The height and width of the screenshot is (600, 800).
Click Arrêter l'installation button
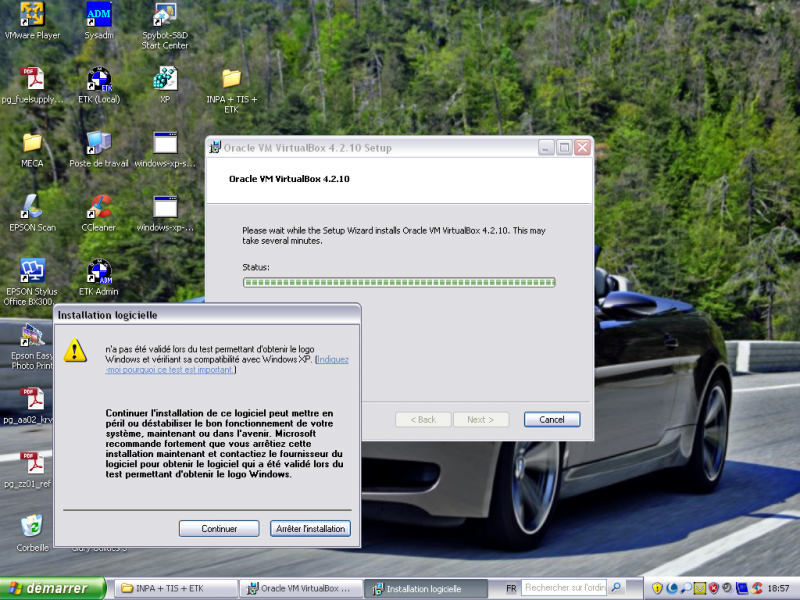point(310,529)
